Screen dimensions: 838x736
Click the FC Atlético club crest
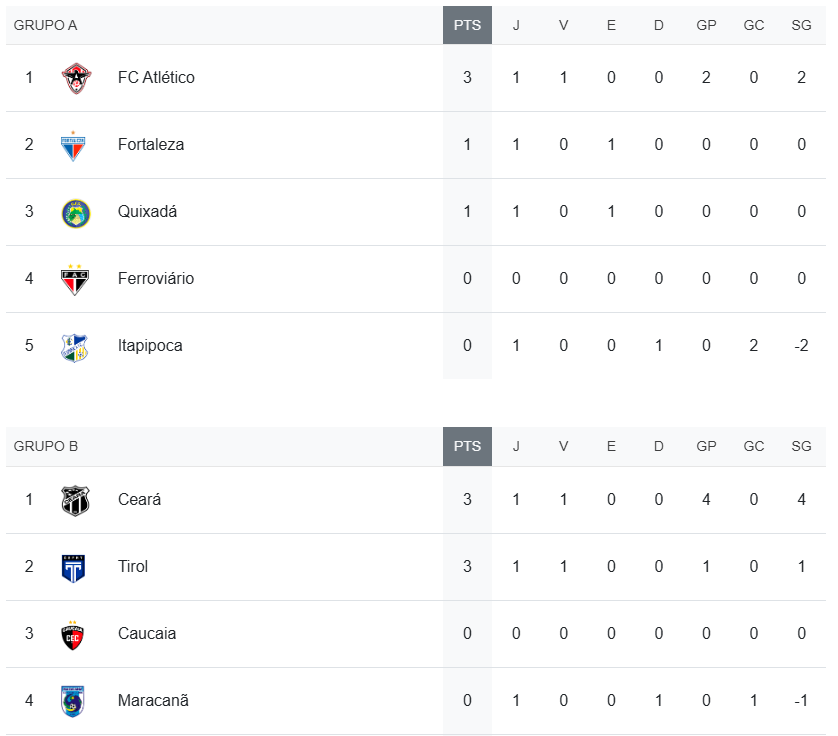75,78
